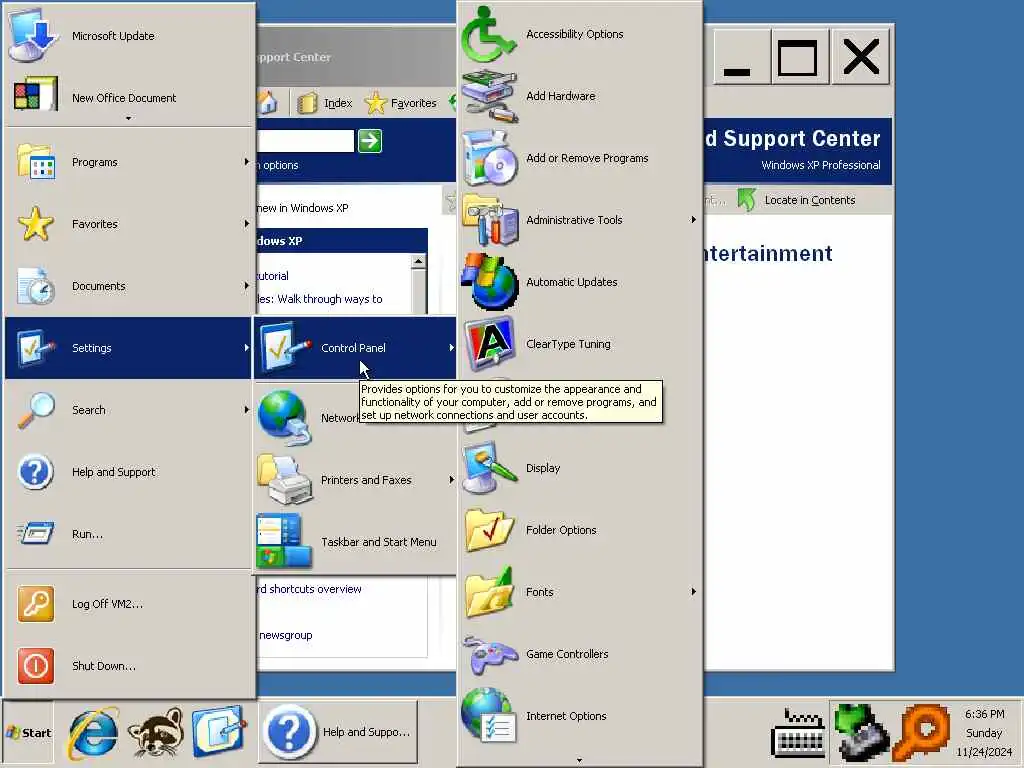Select the Add Hardware menu entry text
Screen dimensions: 1024x768
(560, 96)
